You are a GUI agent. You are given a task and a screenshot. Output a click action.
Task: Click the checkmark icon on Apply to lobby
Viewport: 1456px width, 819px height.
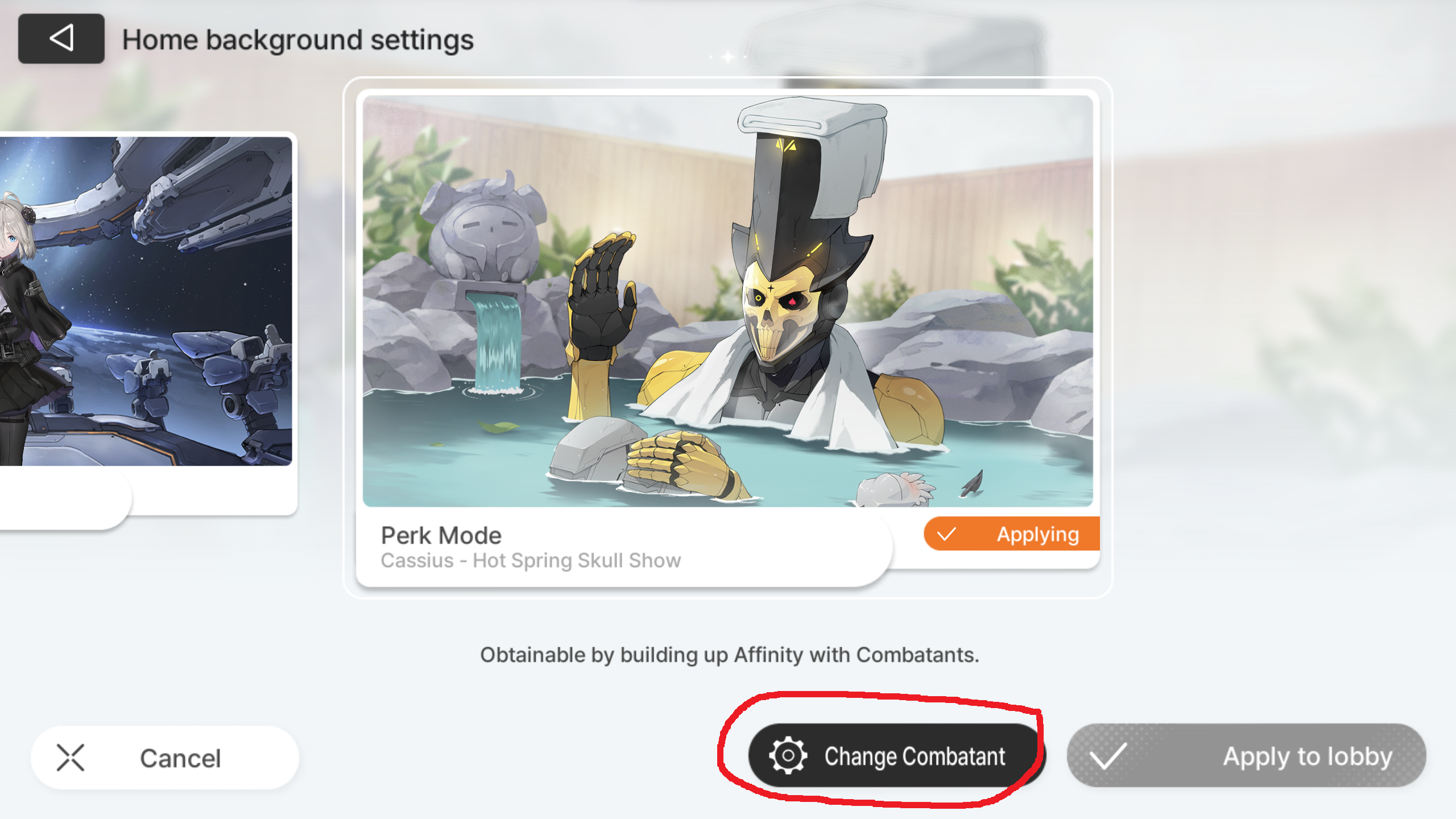tap(1108, 756)
